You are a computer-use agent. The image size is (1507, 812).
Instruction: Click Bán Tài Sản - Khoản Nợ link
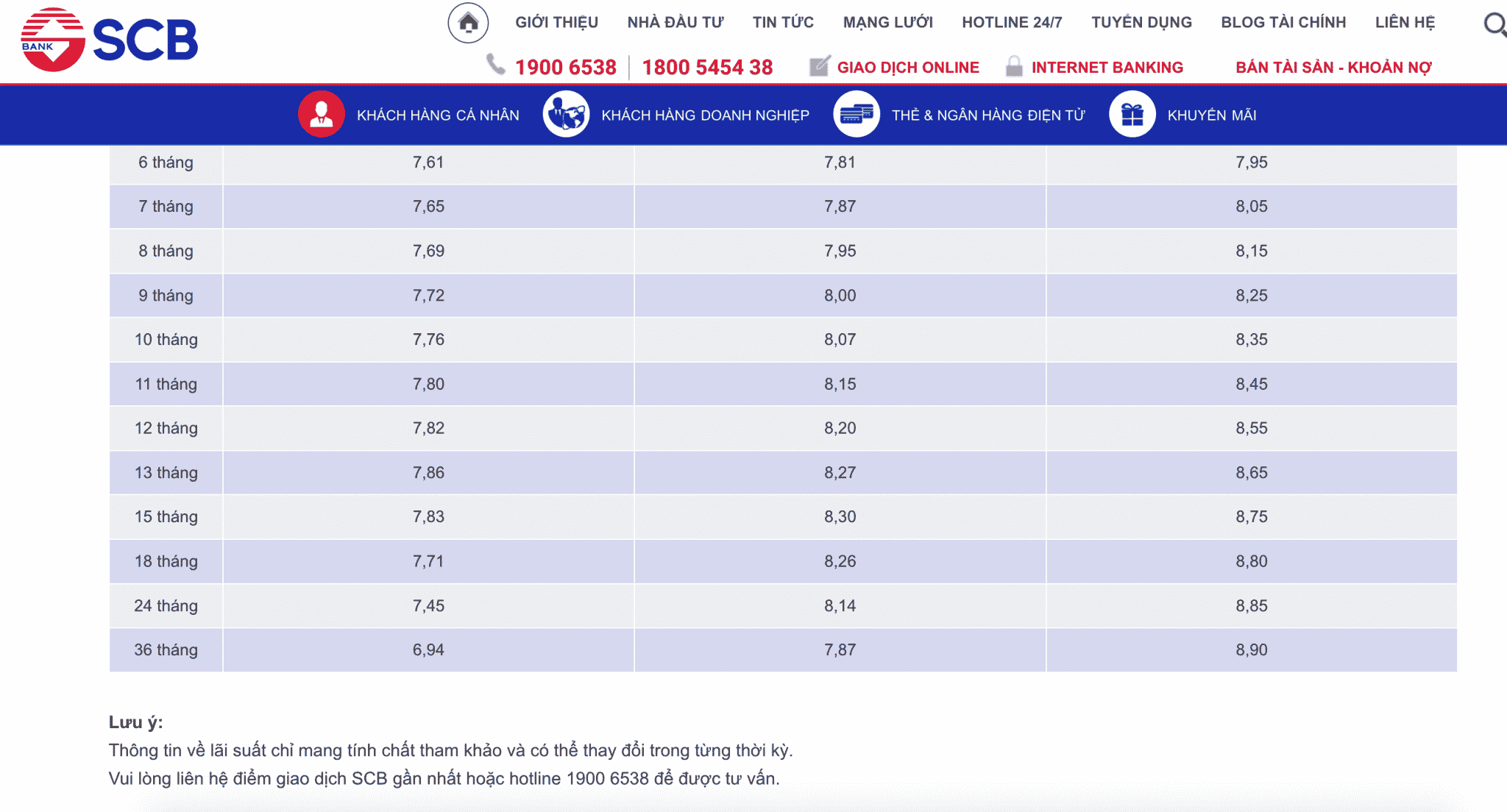tap(1333, 68)
